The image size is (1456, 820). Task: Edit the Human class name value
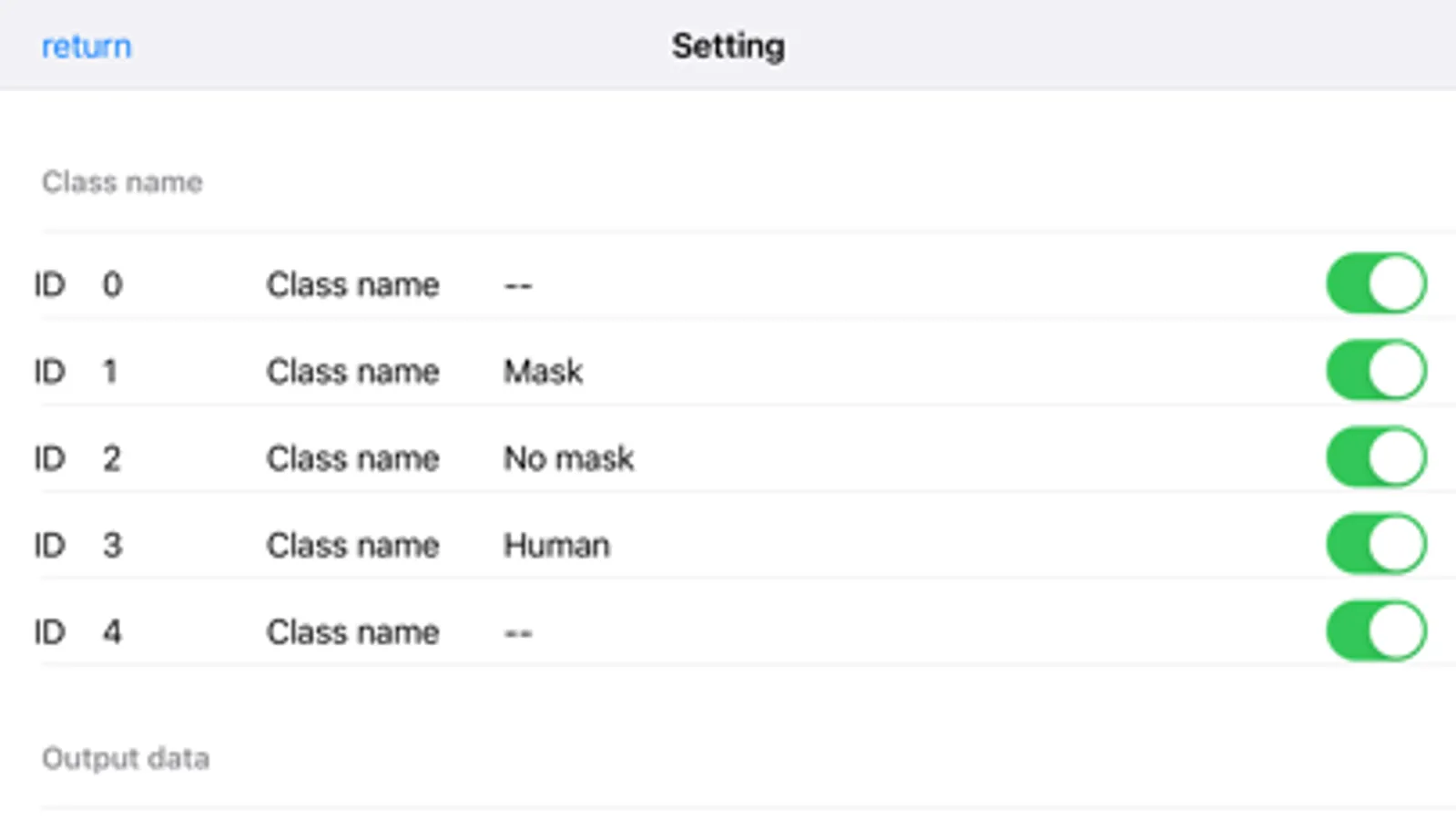click(556, 546)
